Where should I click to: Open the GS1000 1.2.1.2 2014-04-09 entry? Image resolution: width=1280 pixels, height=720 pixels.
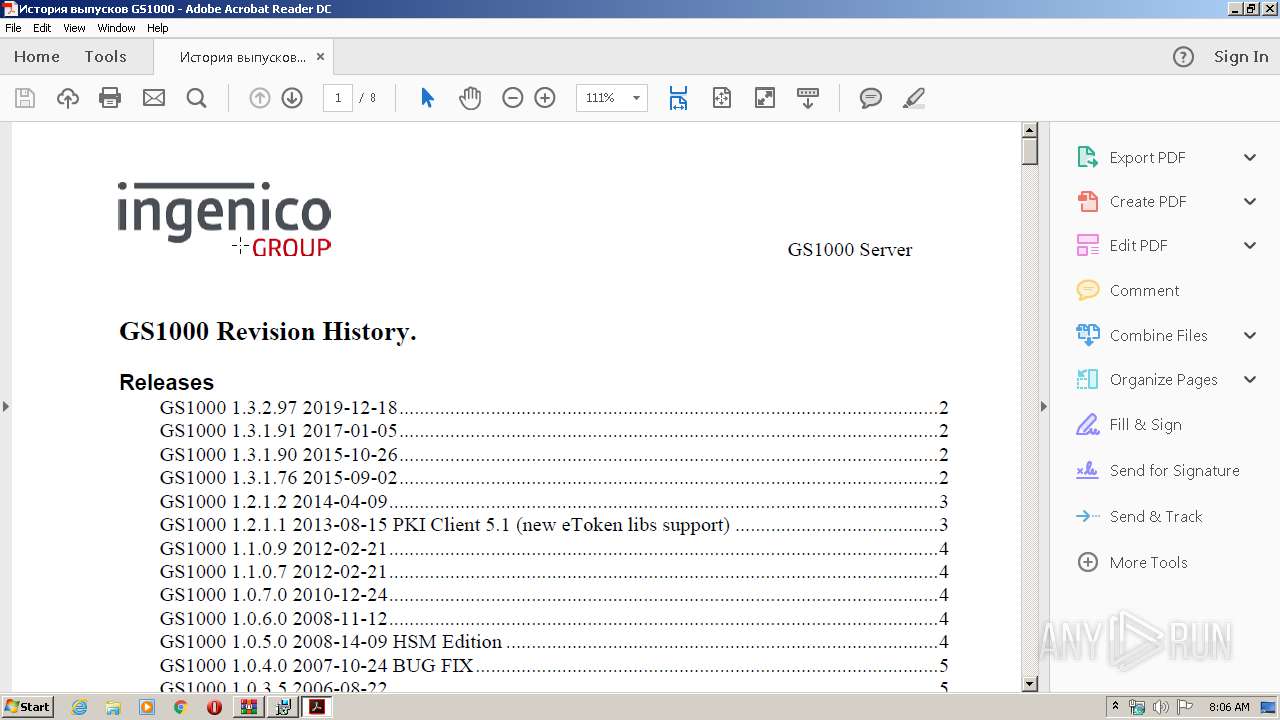pyautogui.click(x=553, y=501)
